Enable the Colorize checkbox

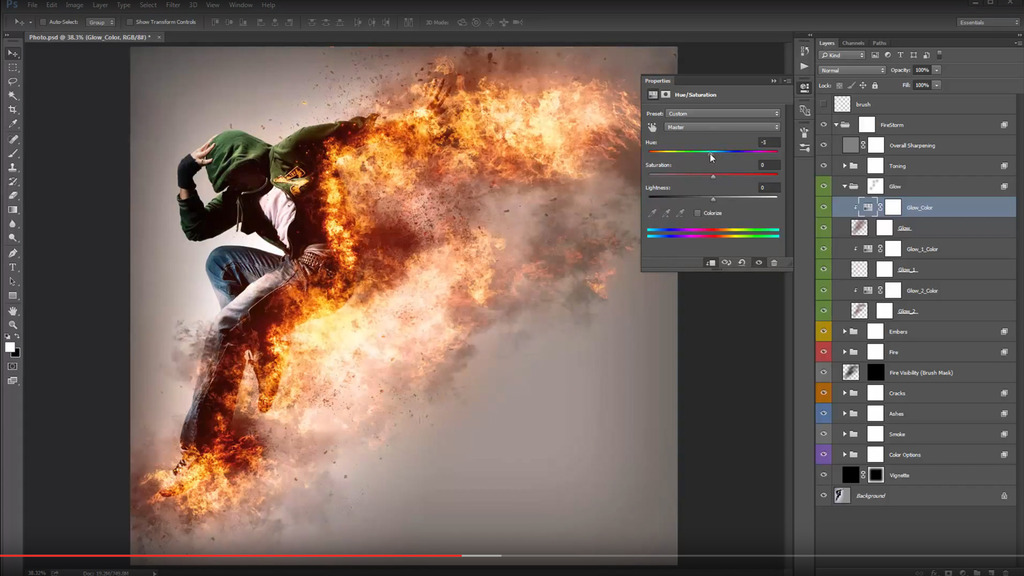[697, 213]
